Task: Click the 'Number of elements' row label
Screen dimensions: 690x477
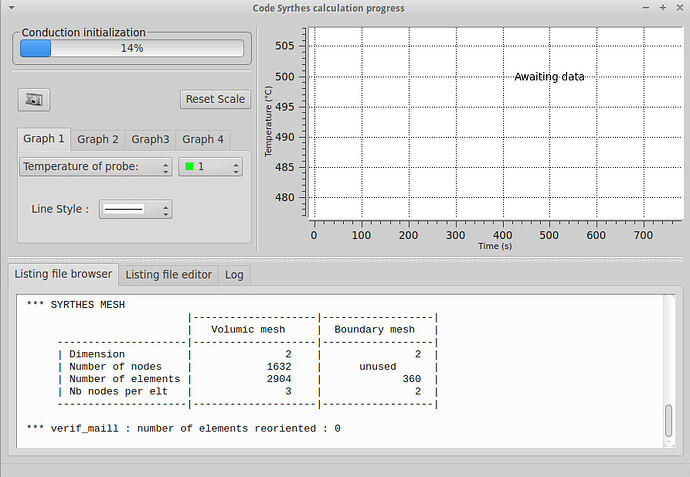Action: [x=125, y=379]
